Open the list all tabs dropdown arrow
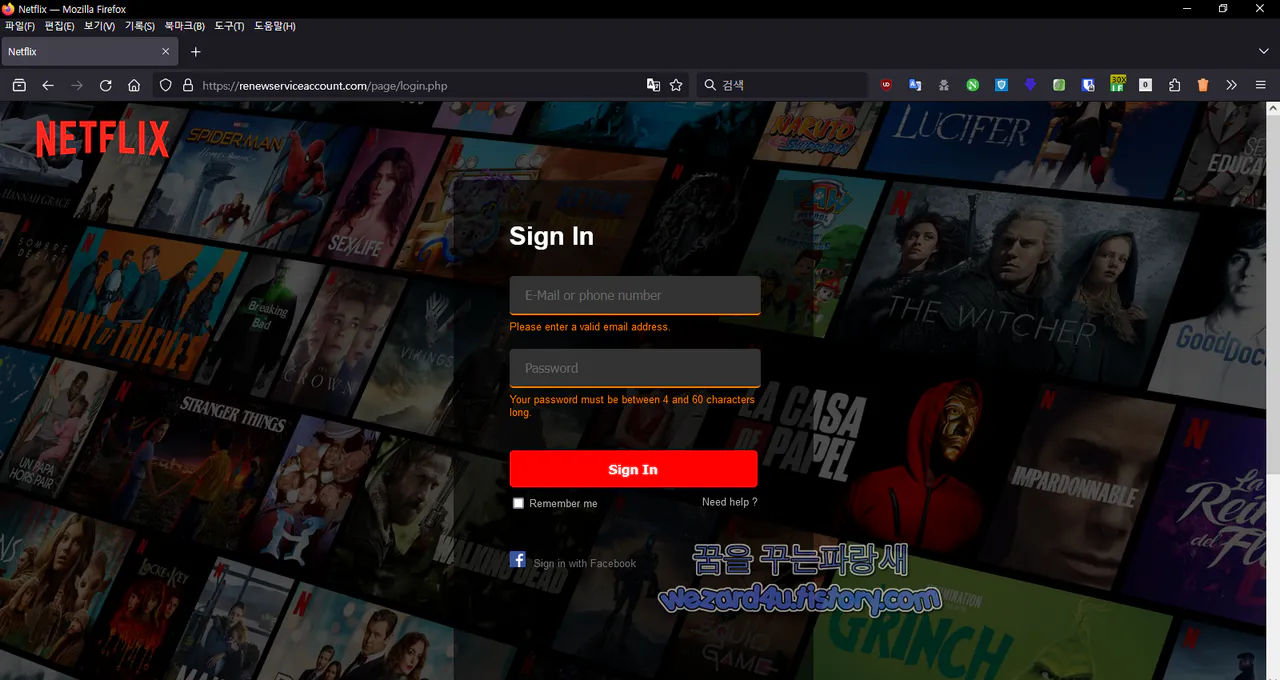Screen dimensions: 1280x680 coord(1264,51)
